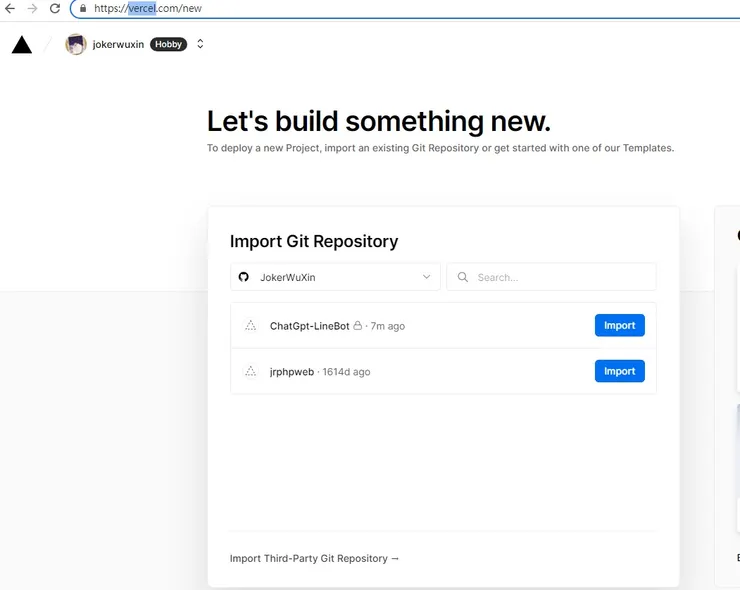Click the chevron in the JokerWuXin selector
This screenshot has height=590, width=740.
(x=426, y=277)
